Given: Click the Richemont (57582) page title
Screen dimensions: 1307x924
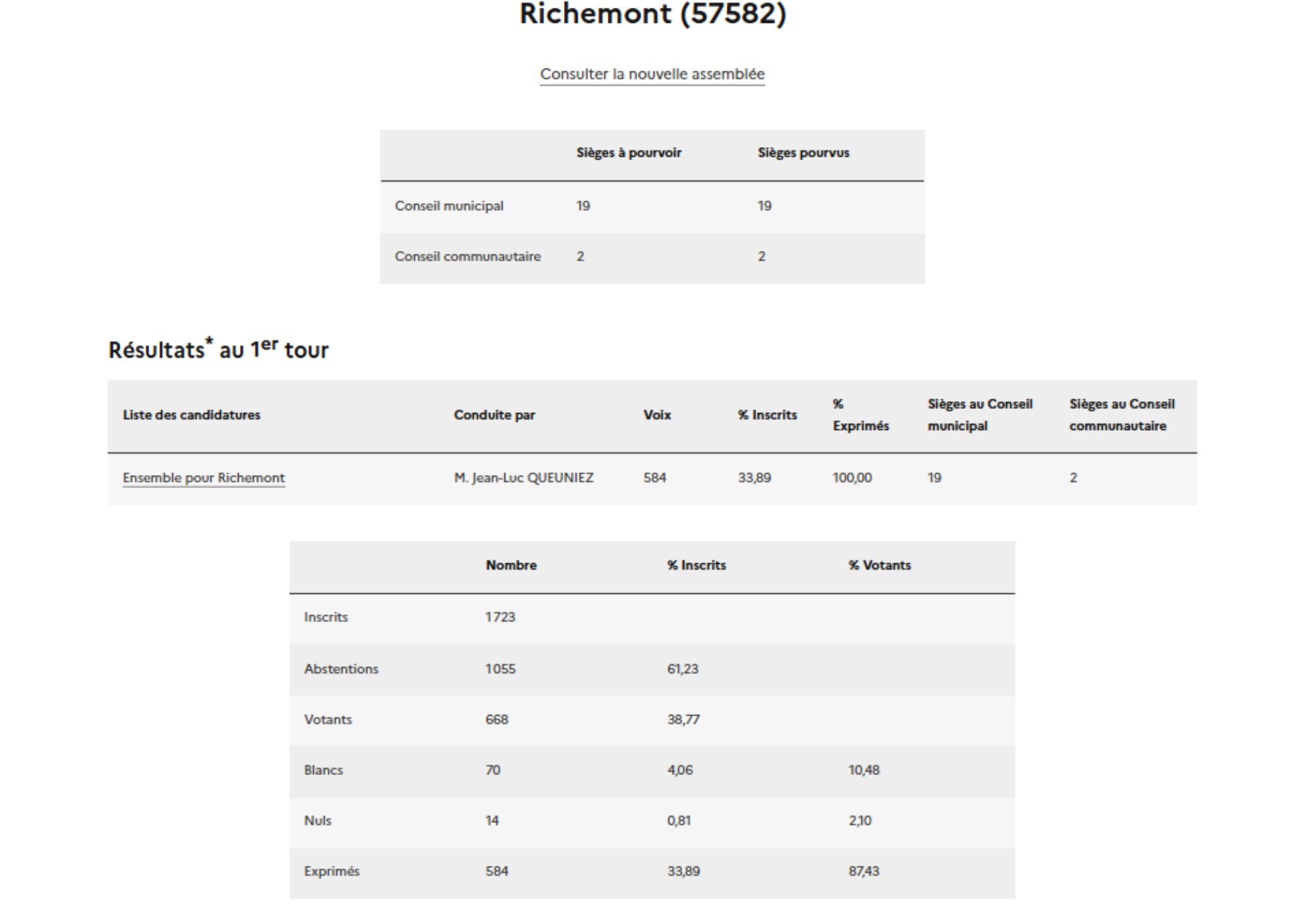Looking at the screenshot, I should coord(652,14).
